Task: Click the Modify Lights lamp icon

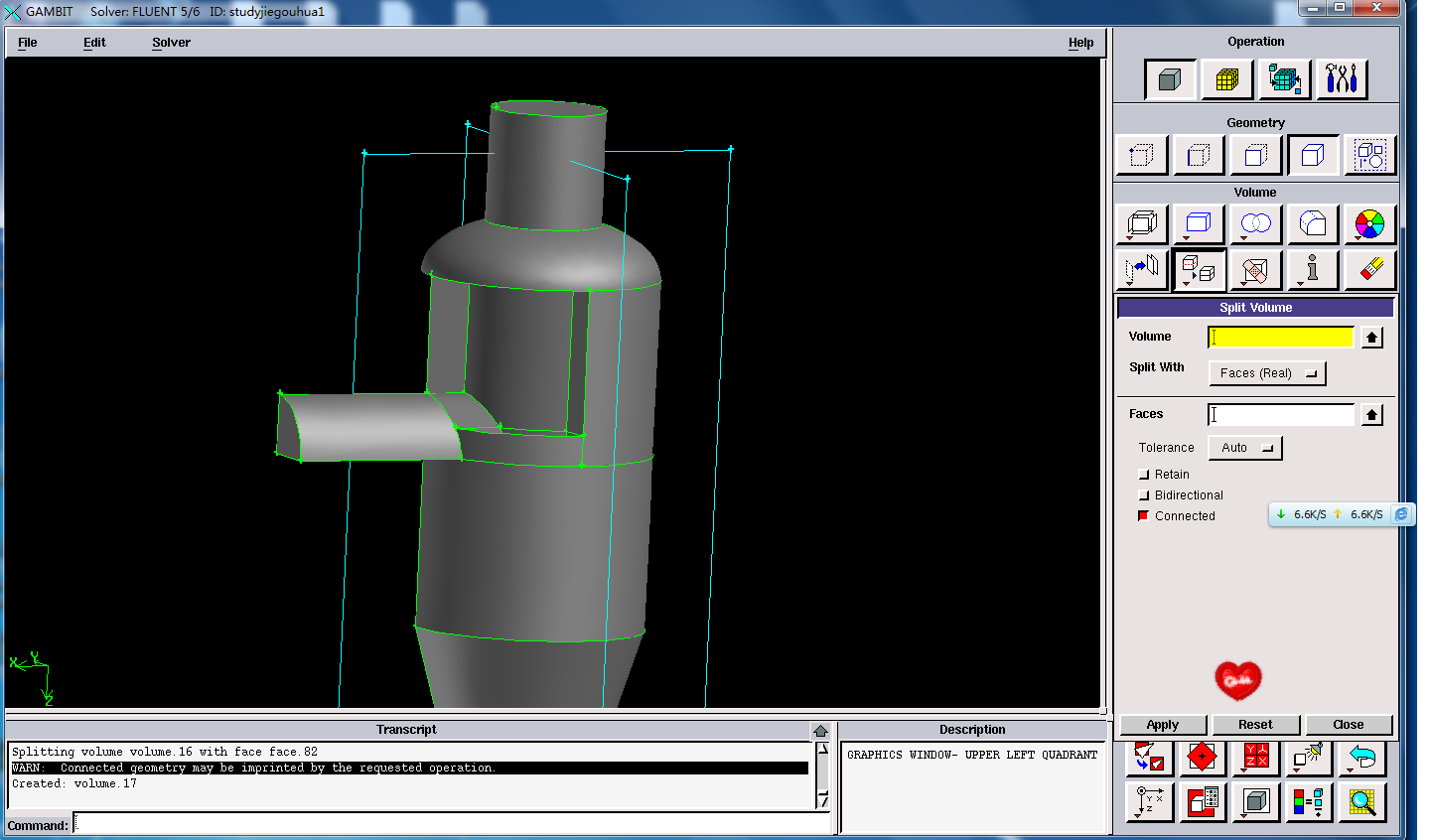Action: pos(1309,759)
